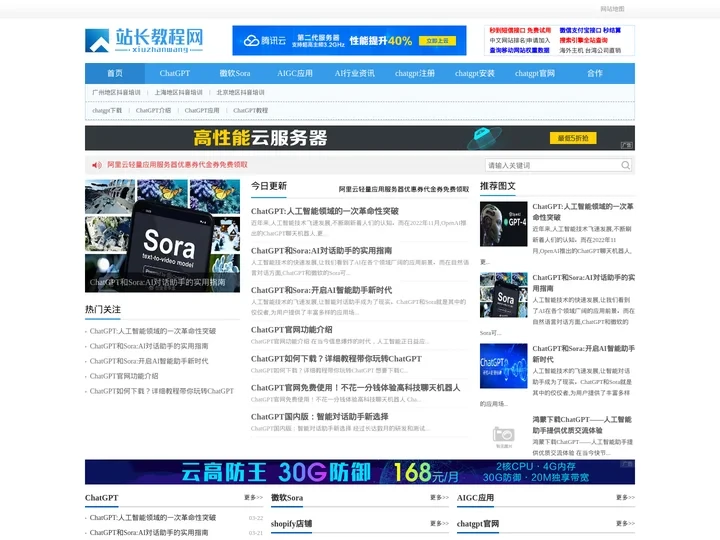Open the article ChatGPT如何下载？详细教程带你玩转ChatGPT in 今日更新

[x=336, y=359]
